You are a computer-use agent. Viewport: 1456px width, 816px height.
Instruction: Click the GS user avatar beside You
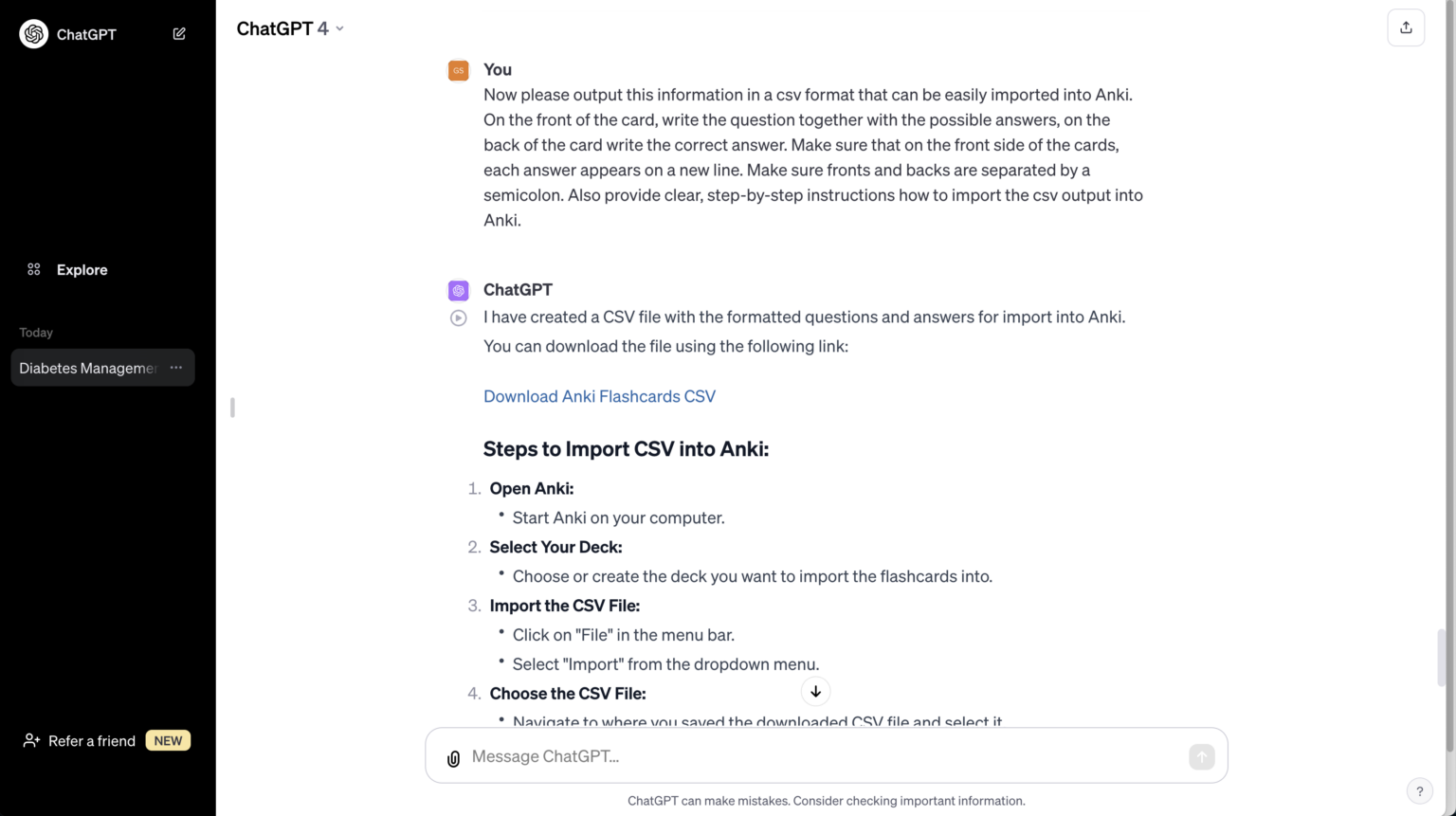(x=459, y=70)
